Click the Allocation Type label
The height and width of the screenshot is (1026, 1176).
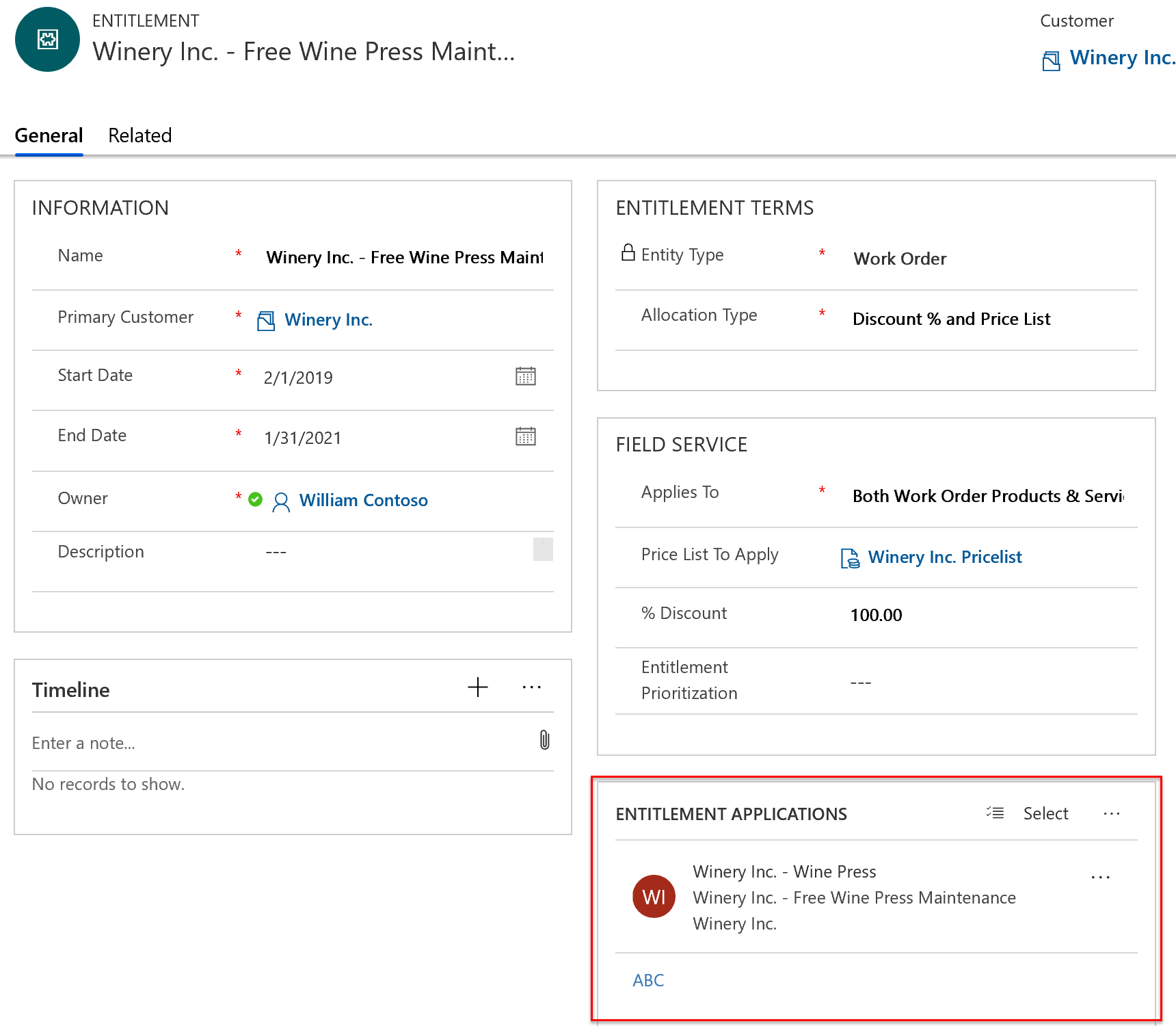pyautogui.click(x=699, y=315)
